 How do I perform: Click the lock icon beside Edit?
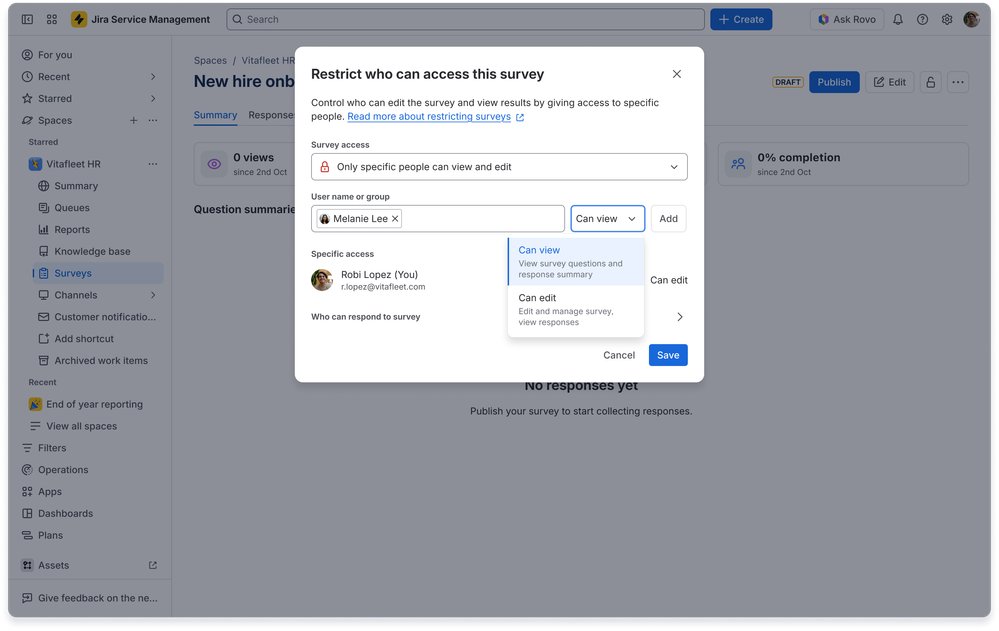click(930, 82)
